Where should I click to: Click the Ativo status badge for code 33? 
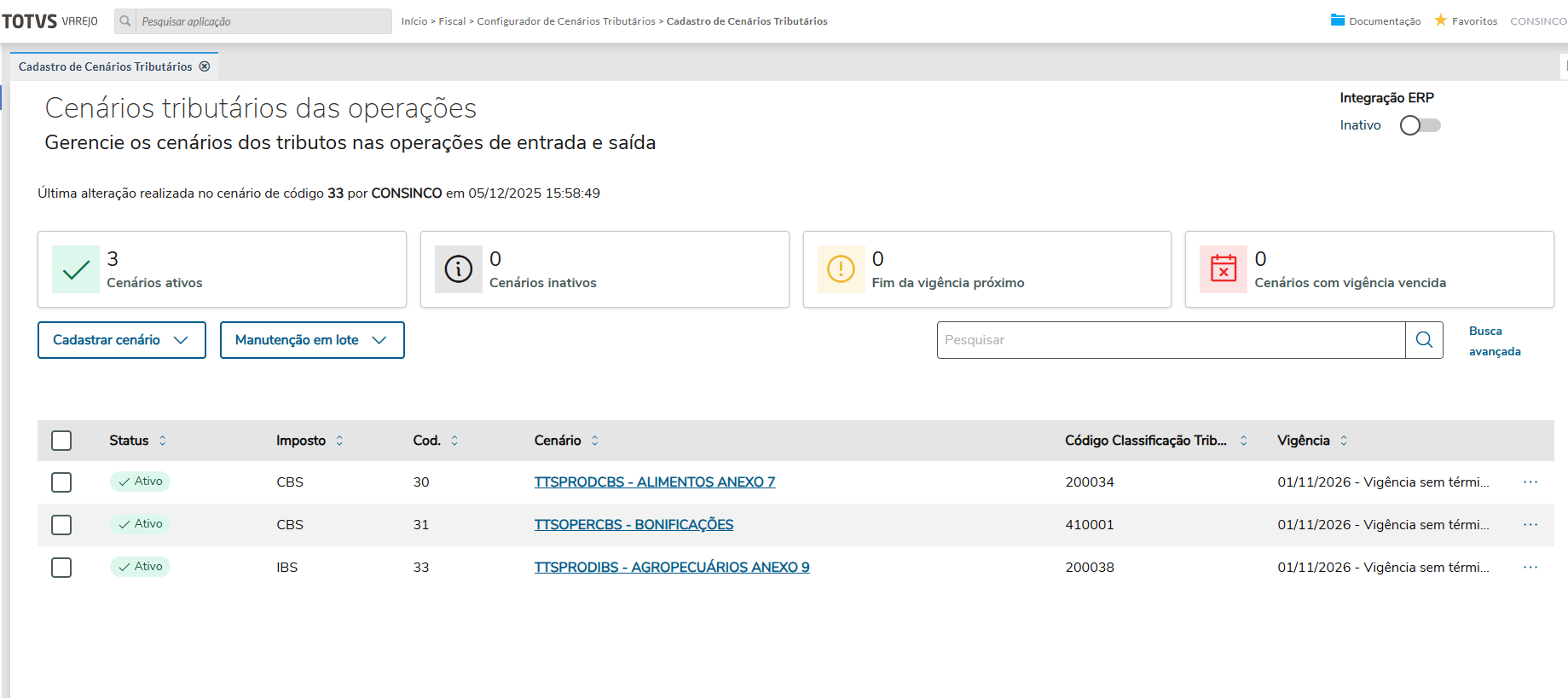pyautogui.click(x=140, y=567)
